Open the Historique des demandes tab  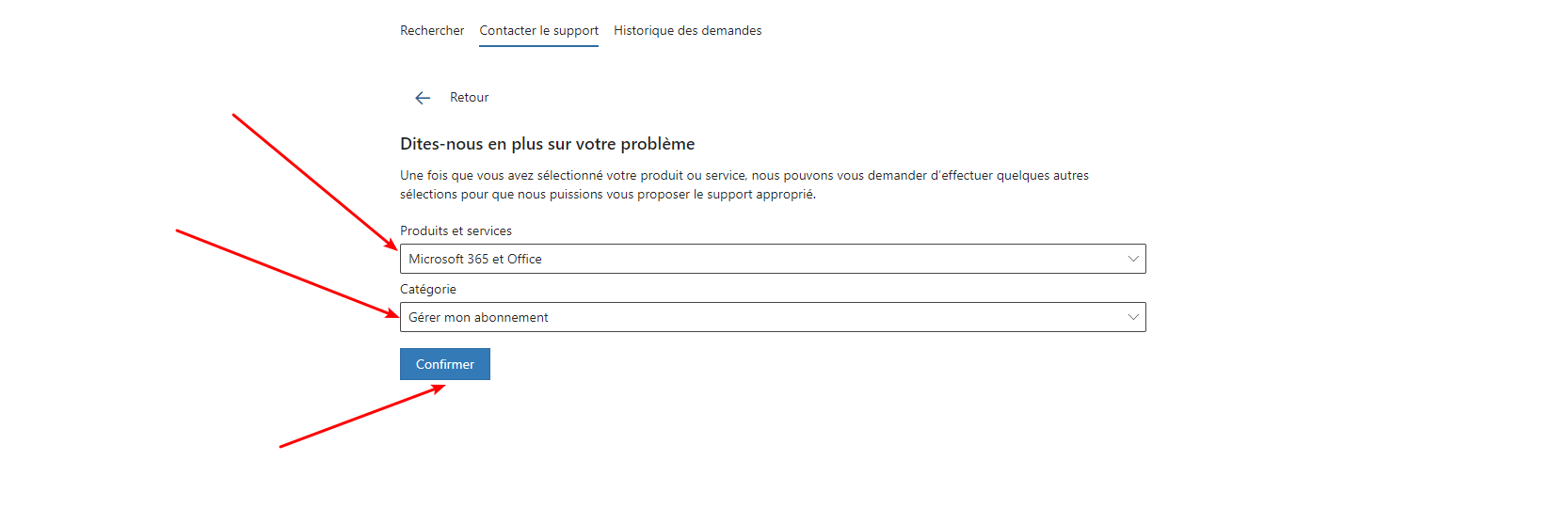click(x=688, y=31)
